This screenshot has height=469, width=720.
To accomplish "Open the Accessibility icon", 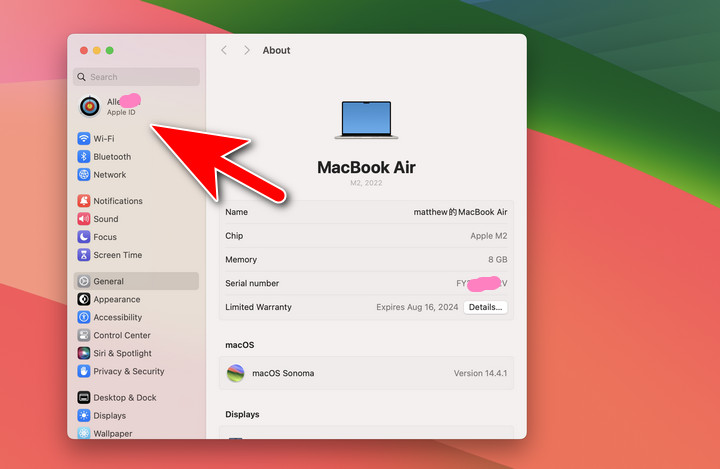I will (84, 317).
